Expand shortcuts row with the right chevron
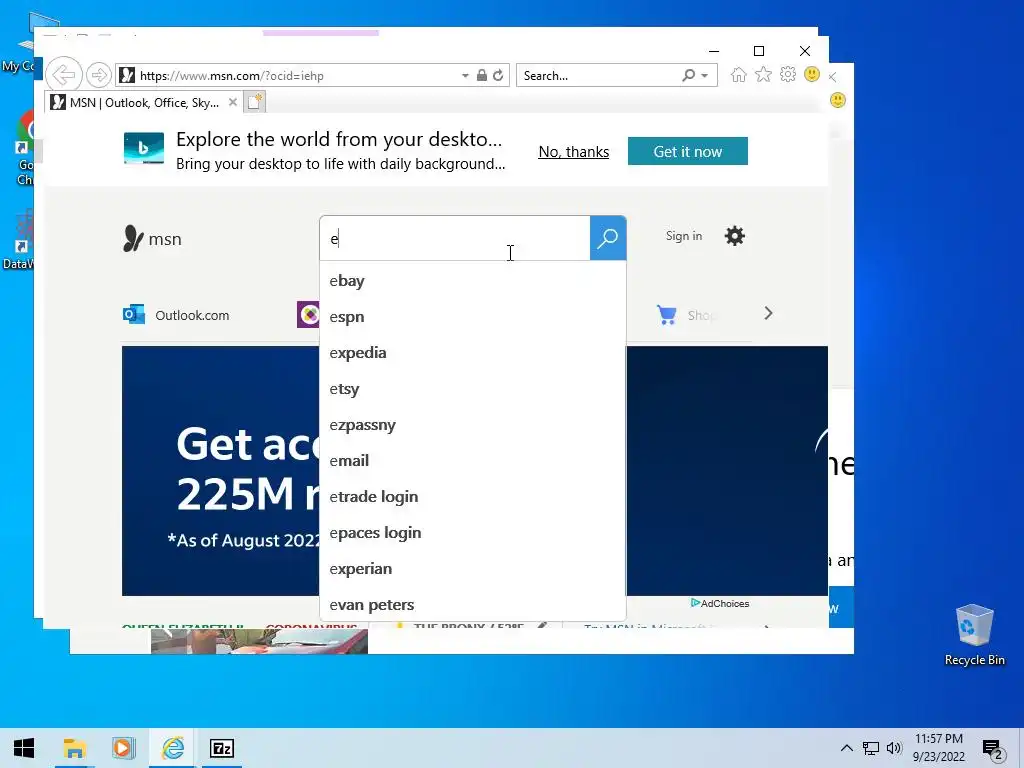 click(768, 313)
